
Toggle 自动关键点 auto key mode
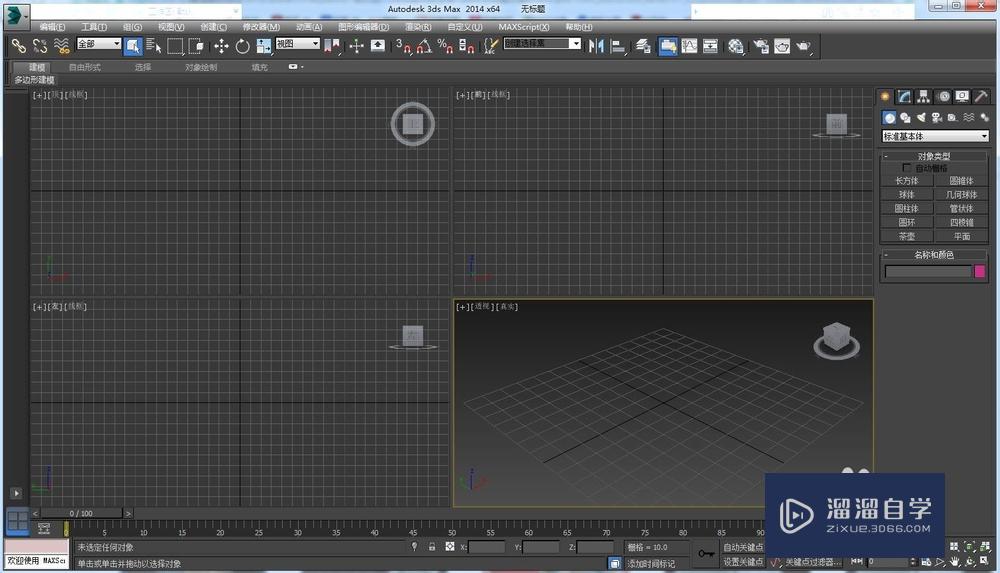pyautogui.click(x=743, y=547)
